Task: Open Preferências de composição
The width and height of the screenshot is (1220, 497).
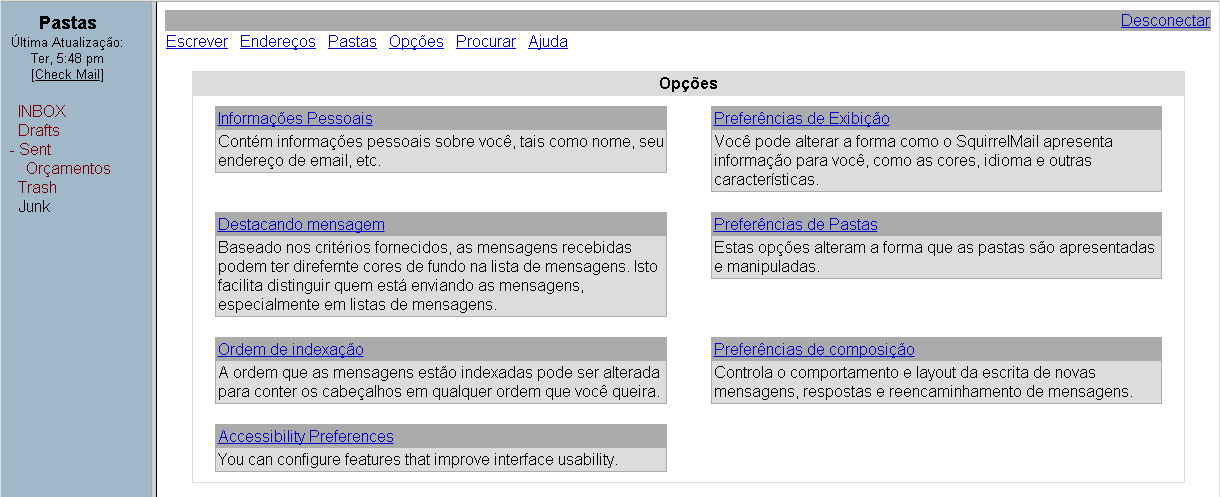Action: coord(814,350)
